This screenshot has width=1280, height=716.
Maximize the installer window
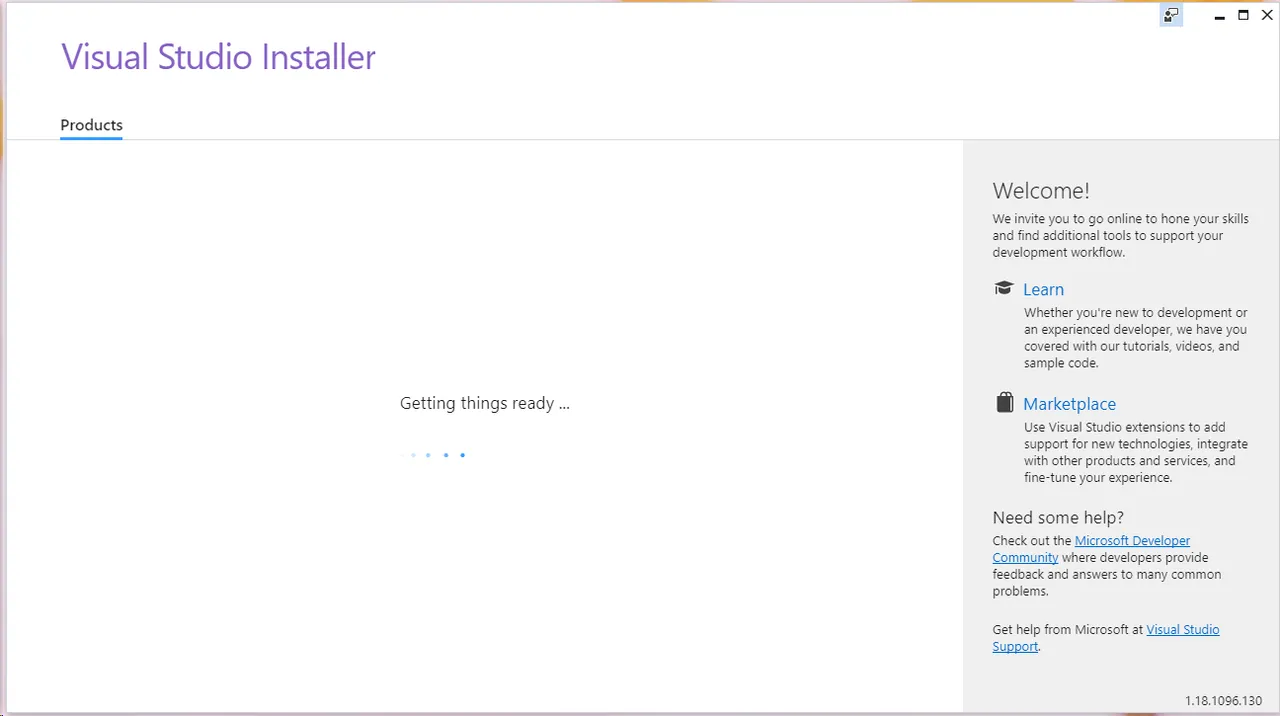(1244, 15)
